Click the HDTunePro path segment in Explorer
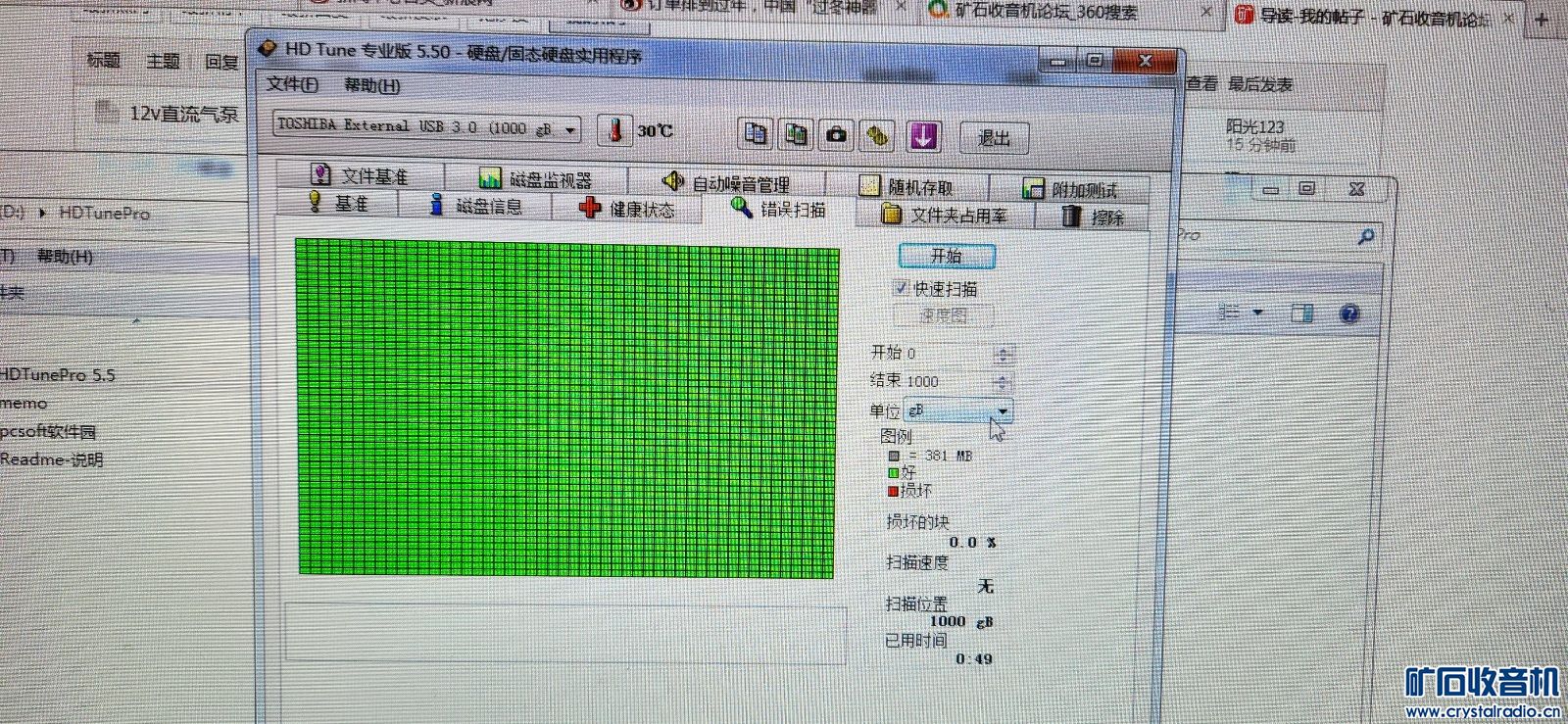The image size is (1568, 724). 104,213
